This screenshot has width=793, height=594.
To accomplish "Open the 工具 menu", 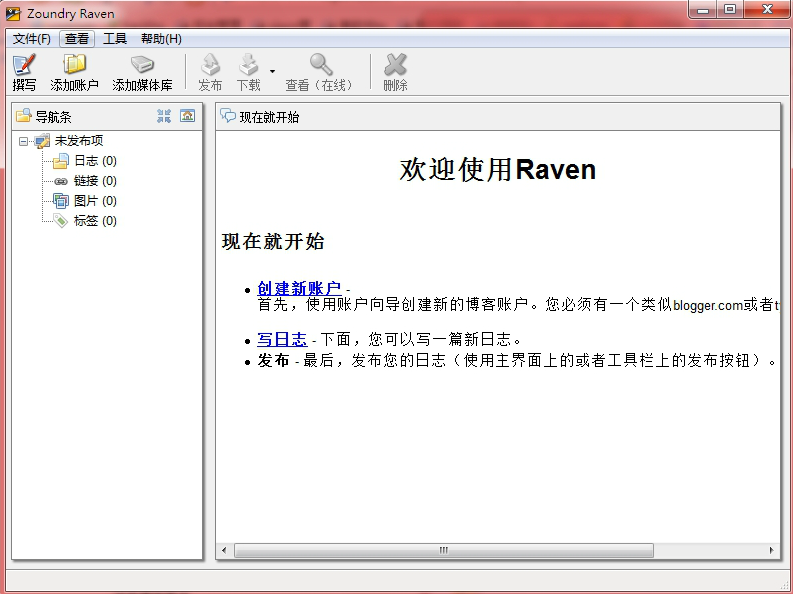I will pyautogui.click(x=115, y=39).
